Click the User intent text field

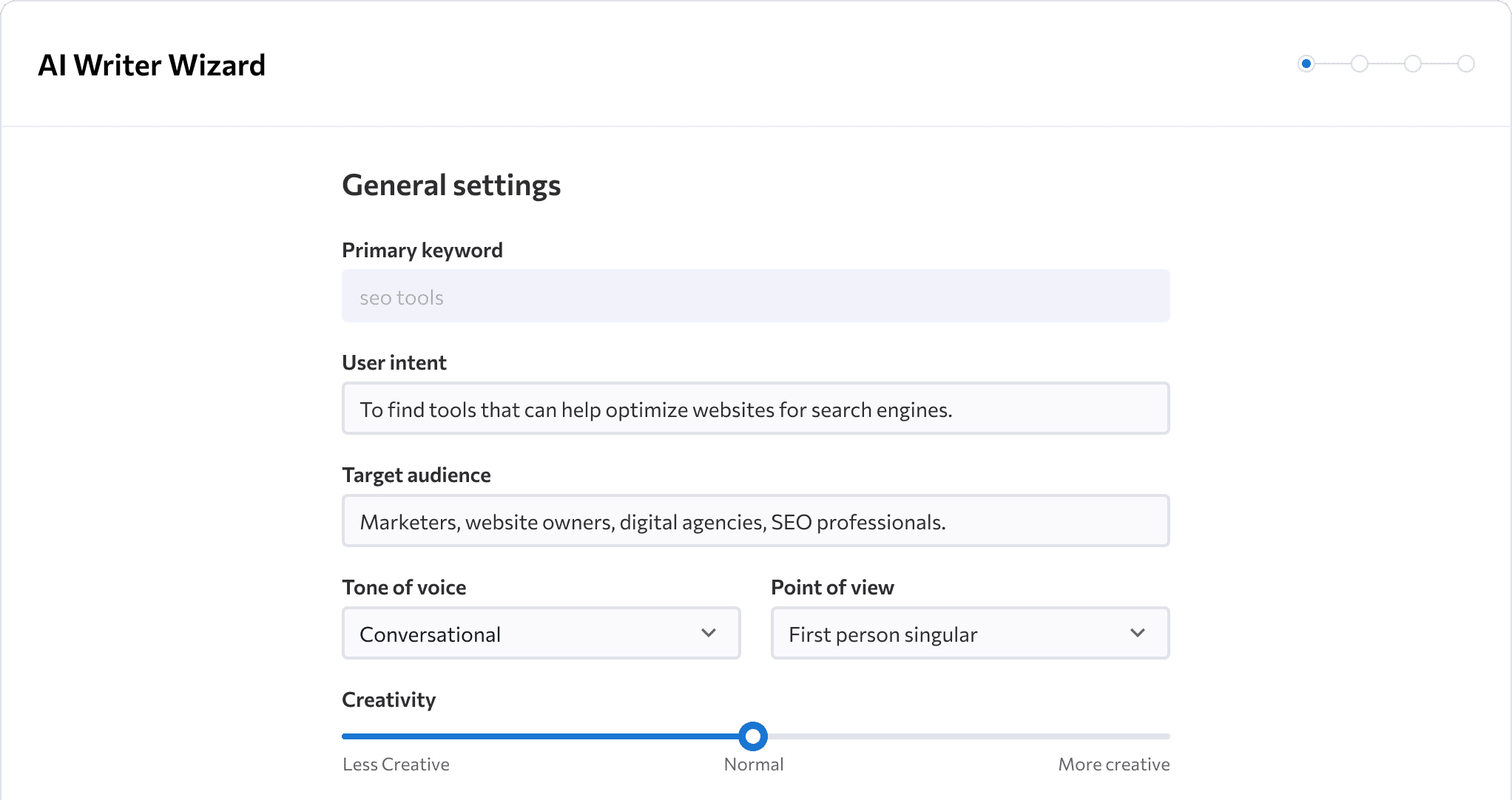(x=755, y=408)
